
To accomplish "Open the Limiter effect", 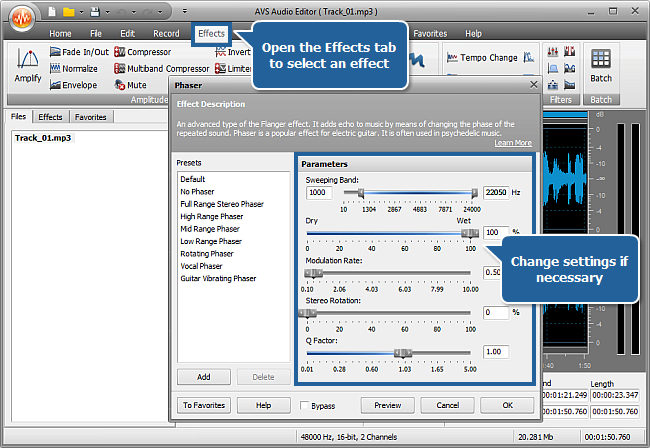I will 233,68.
